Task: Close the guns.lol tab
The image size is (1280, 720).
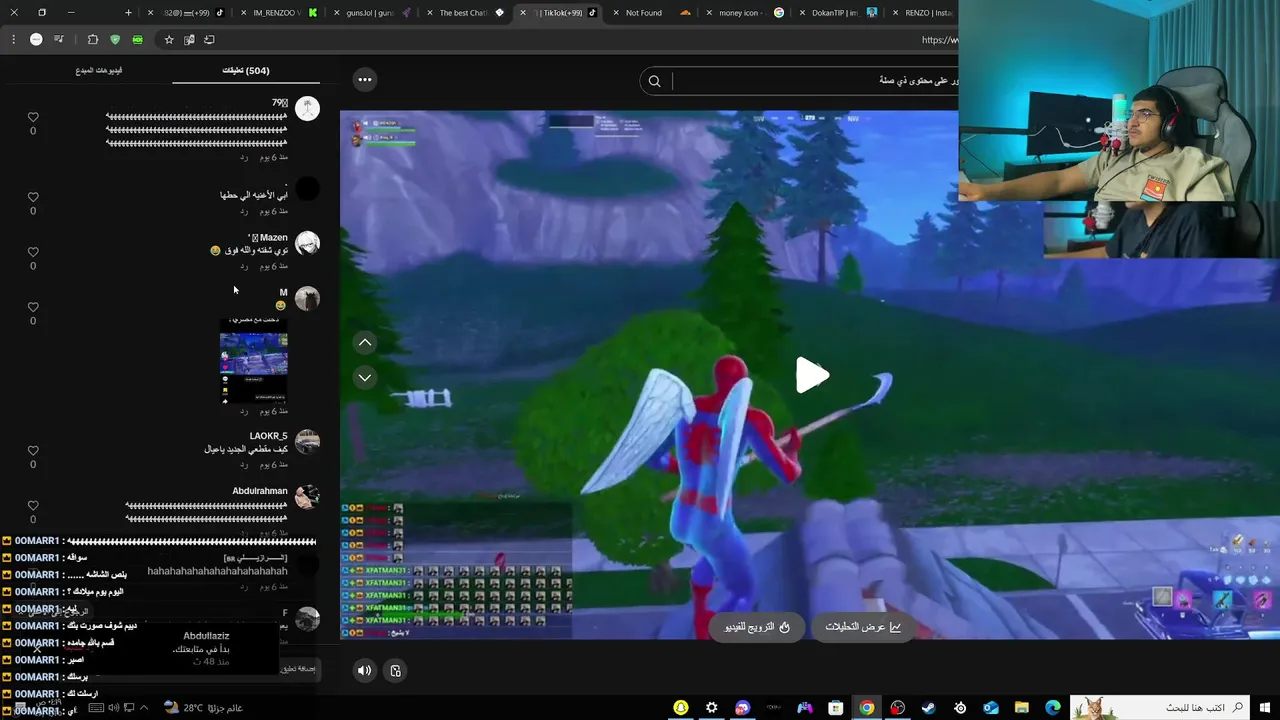Action: (x=336, y=13)
